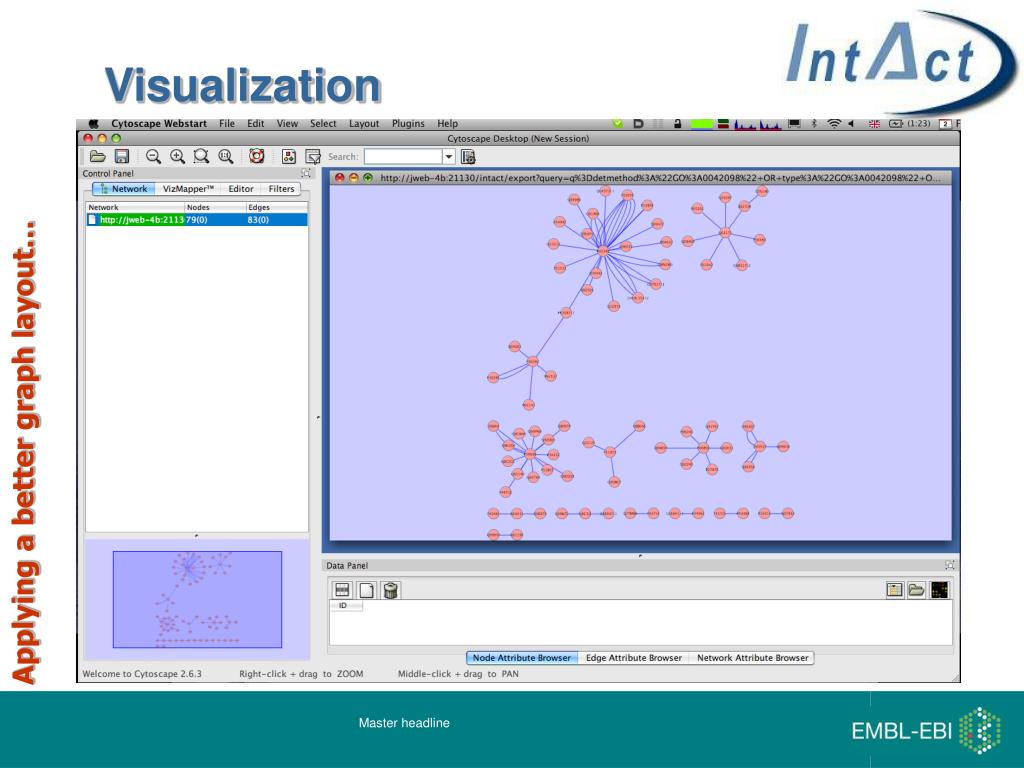Open the Help menu
This screenshot has height=768, width=1024.
coord(447,123)
